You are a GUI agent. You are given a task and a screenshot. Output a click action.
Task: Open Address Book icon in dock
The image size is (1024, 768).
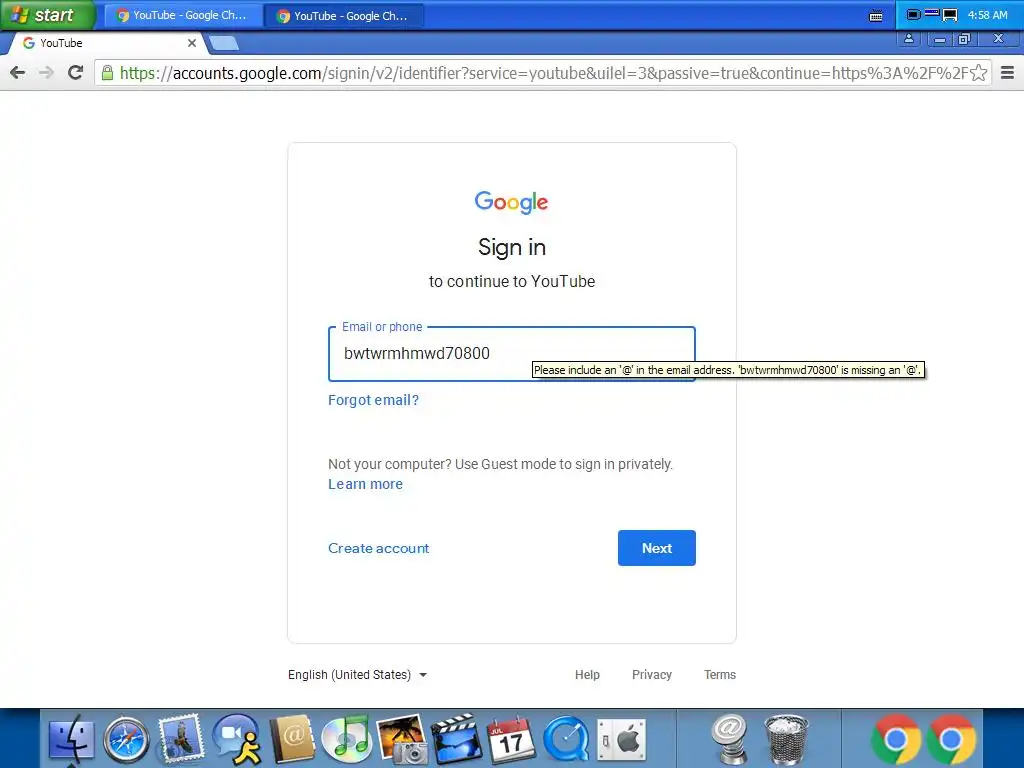[292, 739]
